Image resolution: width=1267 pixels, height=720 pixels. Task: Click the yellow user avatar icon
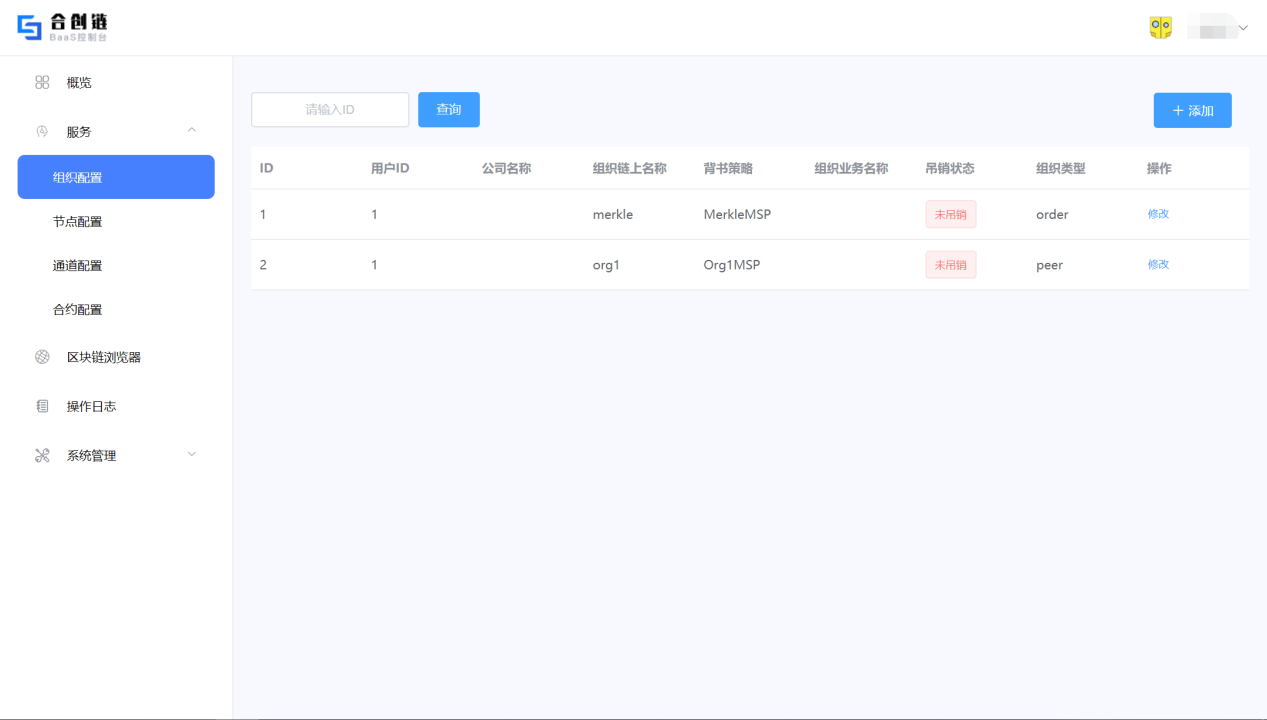coord(1160,28)
